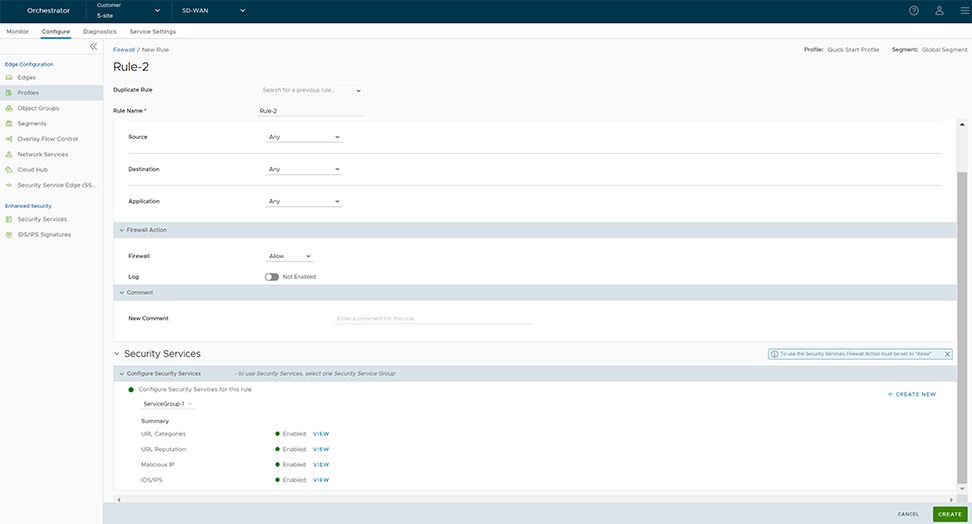Click the Object Groups sidebar icon
Viewport: 972px width, 524px height.
click(9, 108)
